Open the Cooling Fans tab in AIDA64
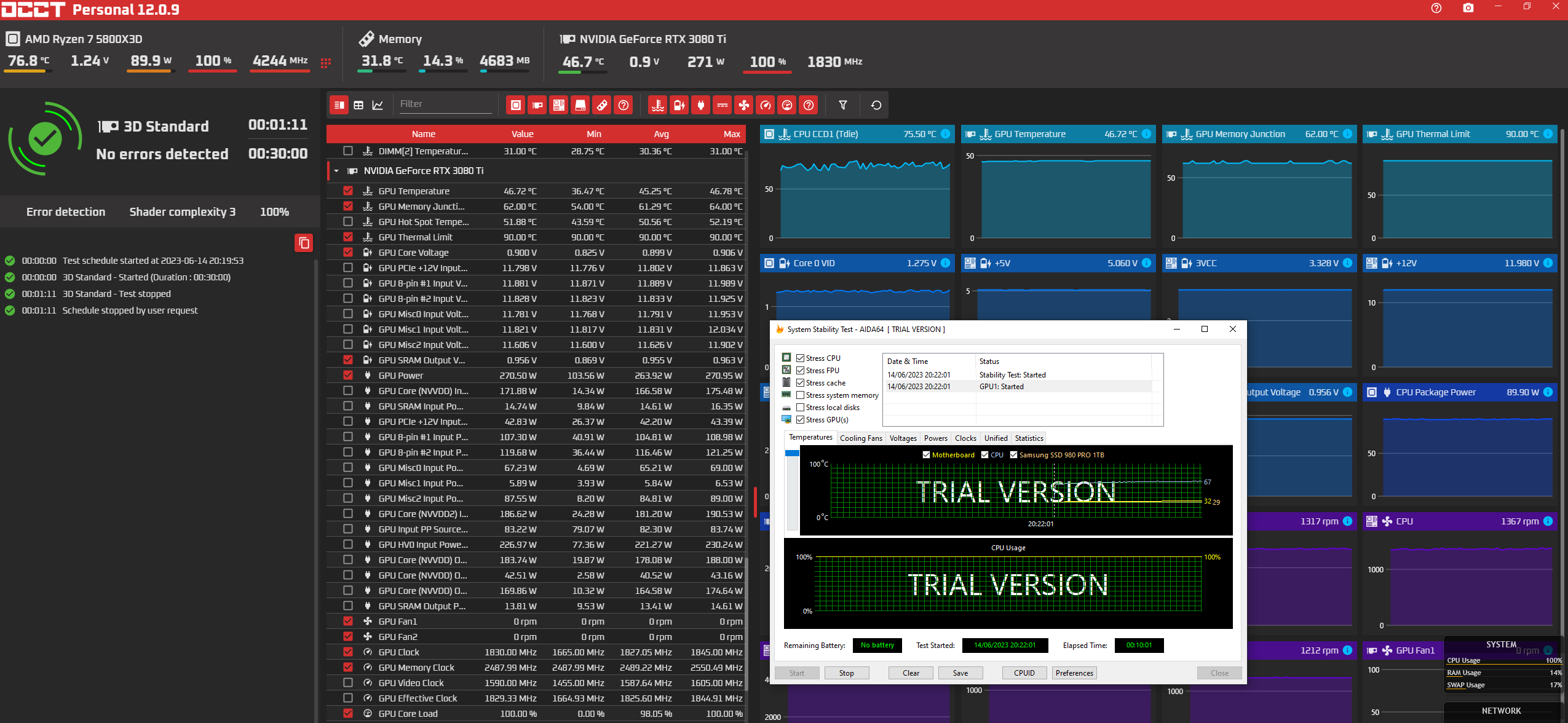Viewport: 1568px width, 723px height. point(861,438)
